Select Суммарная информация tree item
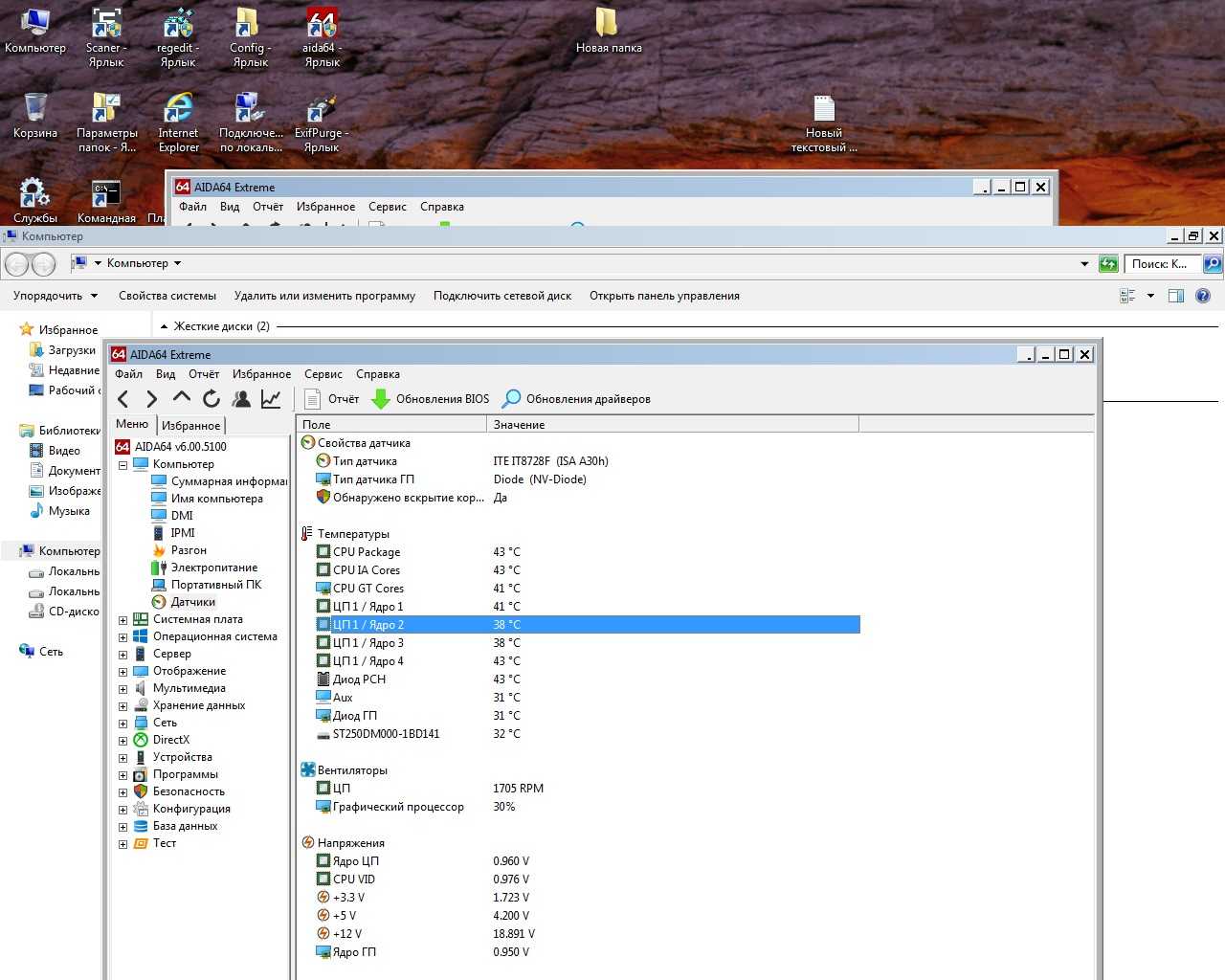The height and width of the screenshot is (980, 1225). [220, 481]
